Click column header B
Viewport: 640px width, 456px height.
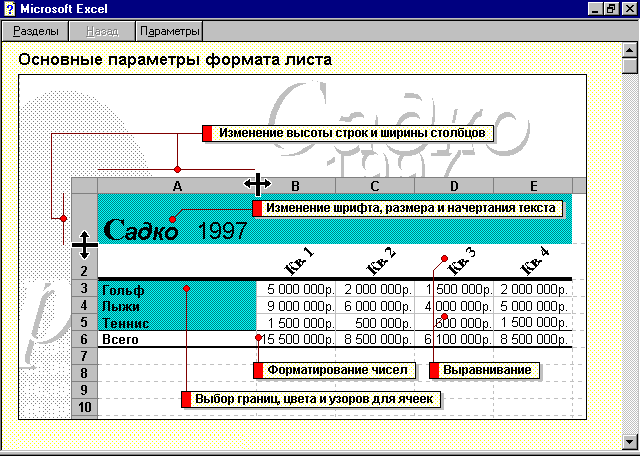pyautogui.click(x=296, y=186)
